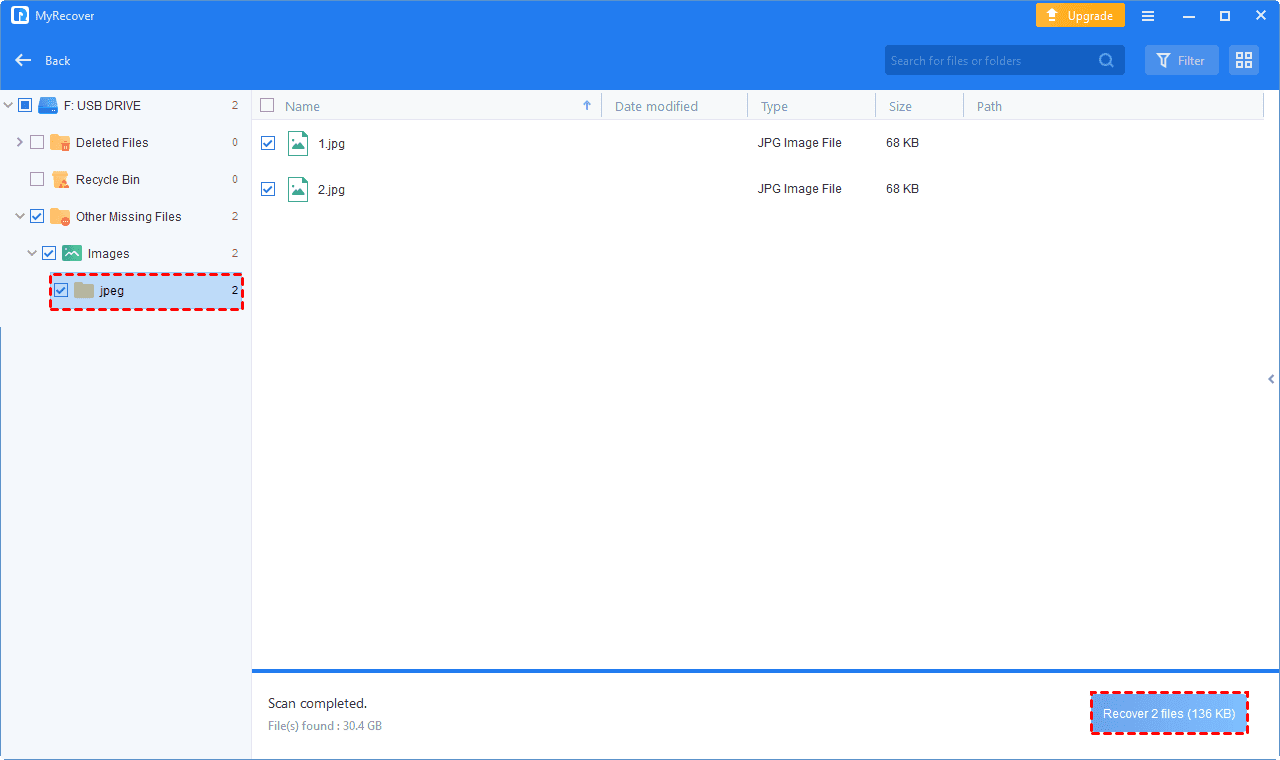The width and height of the screenshot is (1280, 760).
Task: Click the Recycle Bin folder icon
Action: pos(60,179)
